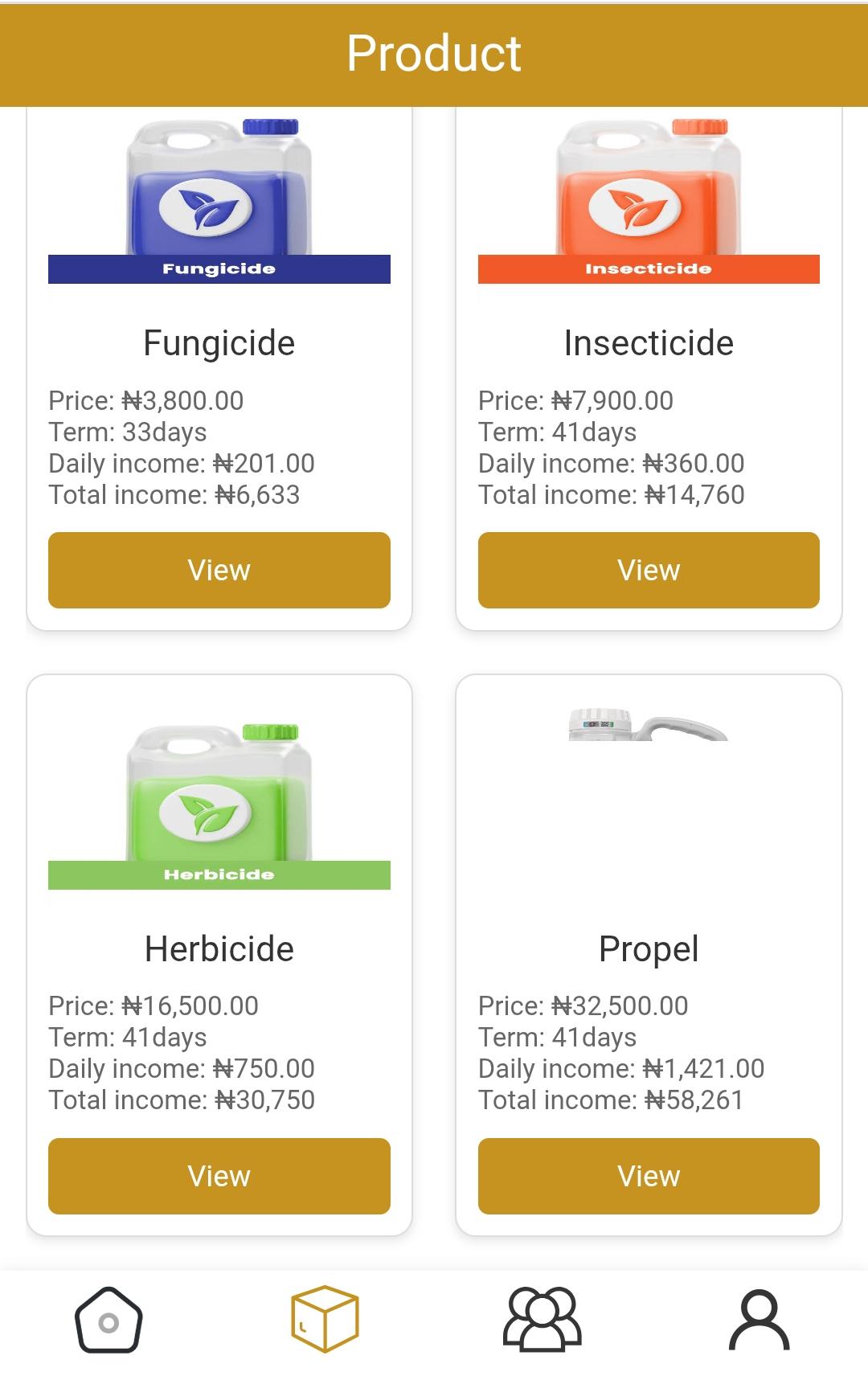Go to the profile person icon
Image resolution: width=868 pixels, height=1376 pixels.
click(759, 1320)
